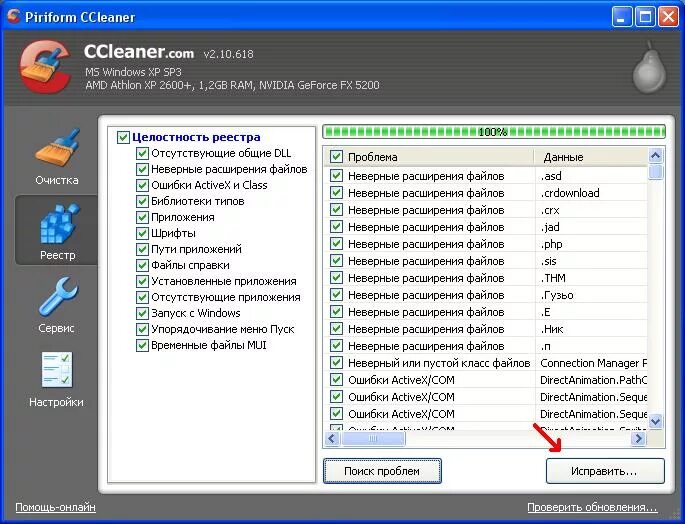This screenshot has height=524, width=685.
Task: Click the results list scroll-down arrow
Action: coord(655,421)
